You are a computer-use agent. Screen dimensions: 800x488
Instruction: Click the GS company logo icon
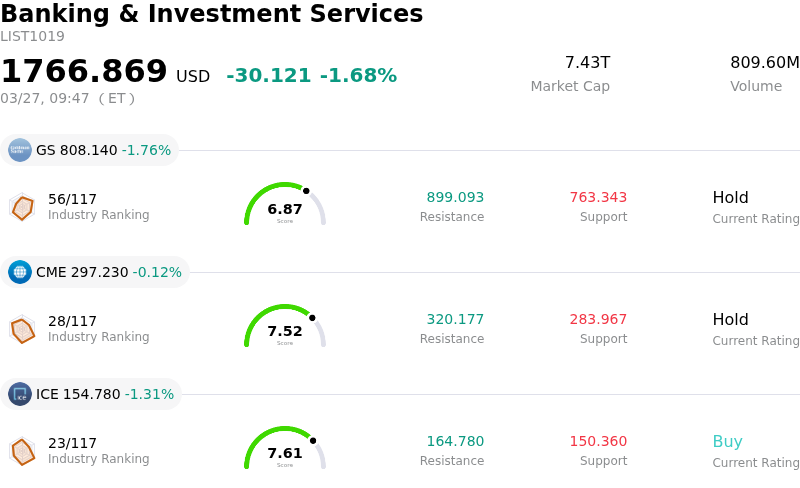[20, 150]
